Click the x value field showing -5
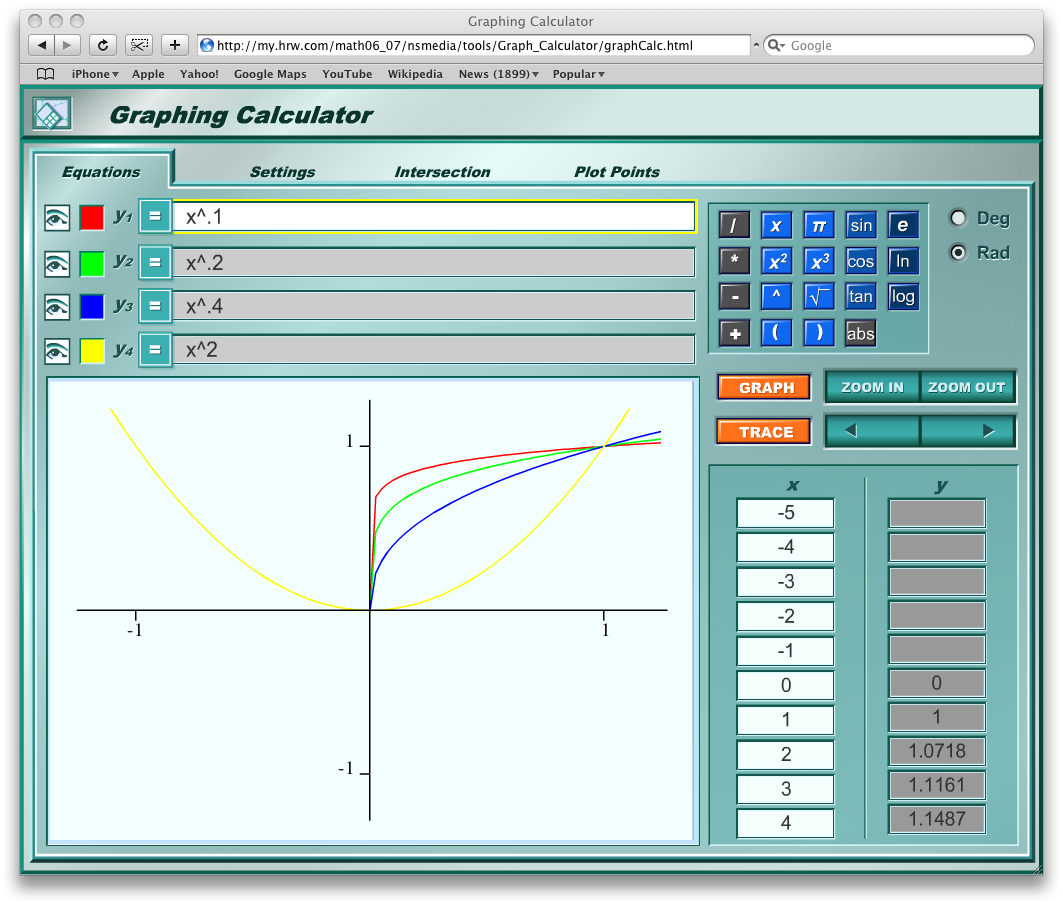Viewport: 1063px width, 905px height. pyautogui.click(x=785, y=512)
